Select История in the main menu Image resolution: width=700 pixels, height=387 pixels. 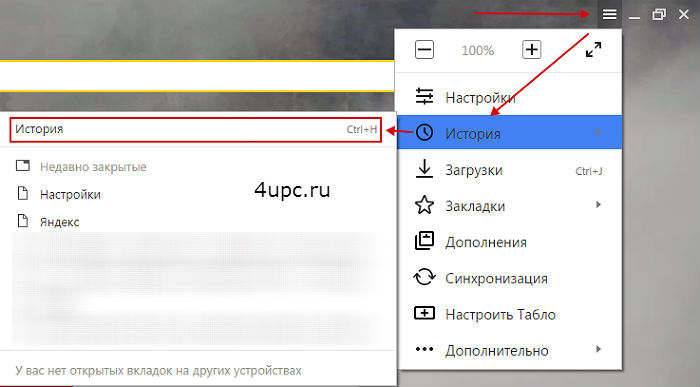pos(509,132)
